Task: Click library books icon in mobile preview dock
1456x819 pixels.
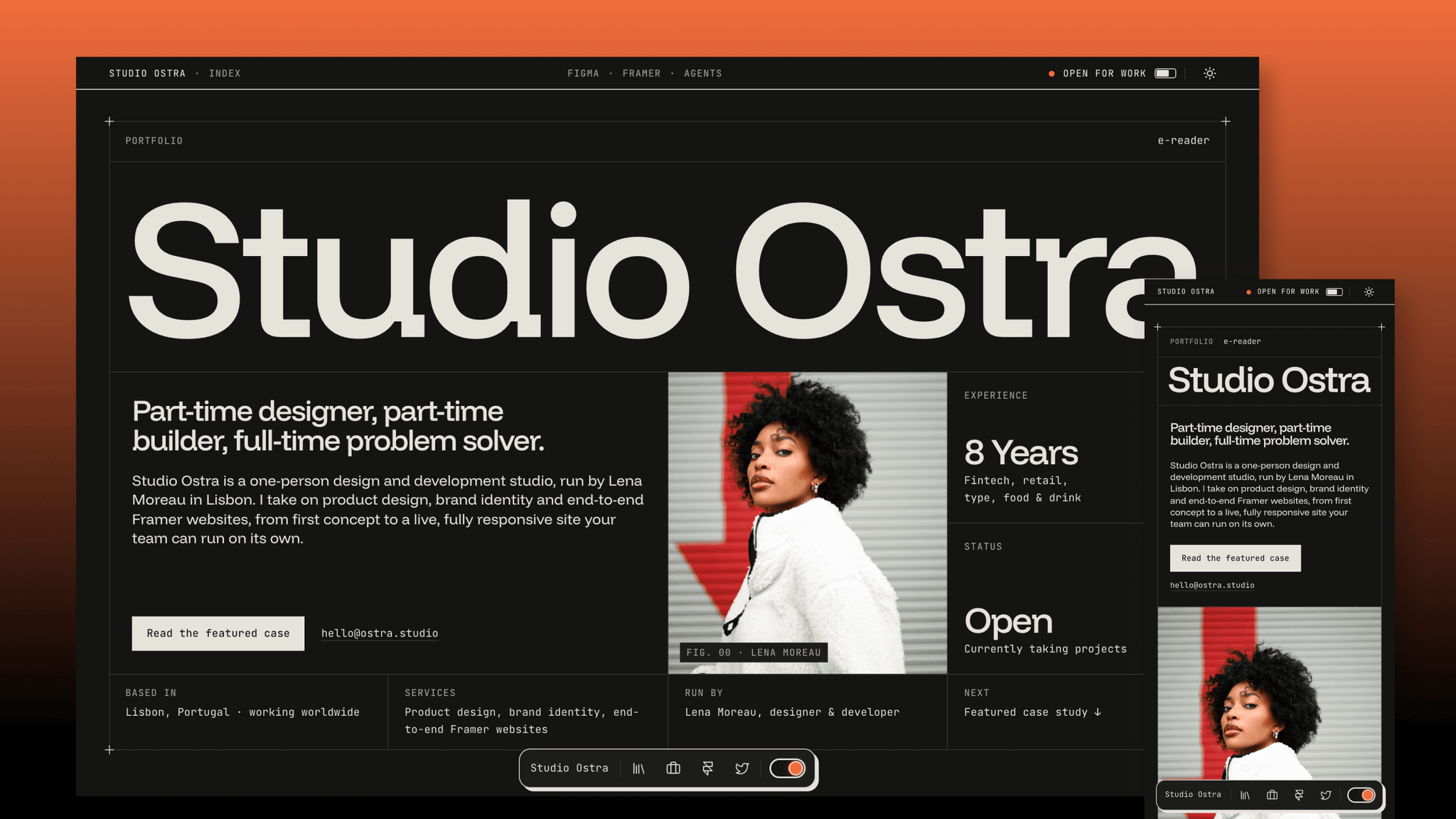Action: click(1245, 795)
